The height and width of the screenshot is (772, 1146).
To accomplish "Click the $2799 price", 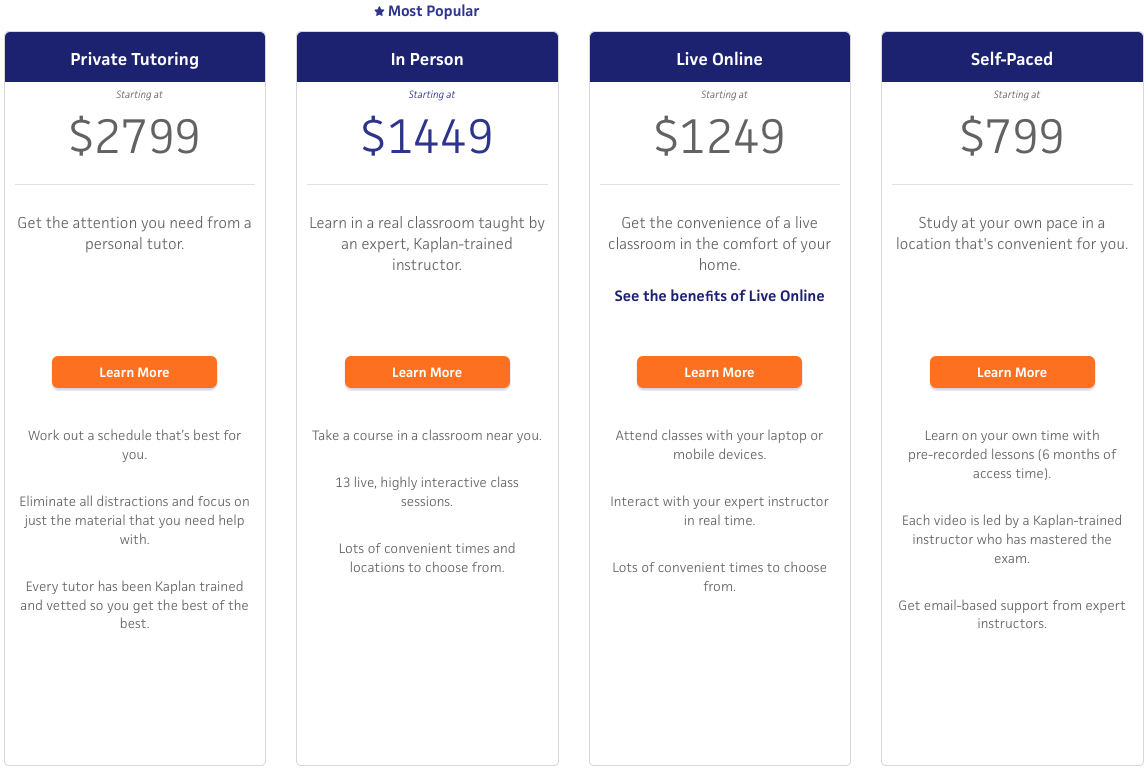I will tap(134, 136).
